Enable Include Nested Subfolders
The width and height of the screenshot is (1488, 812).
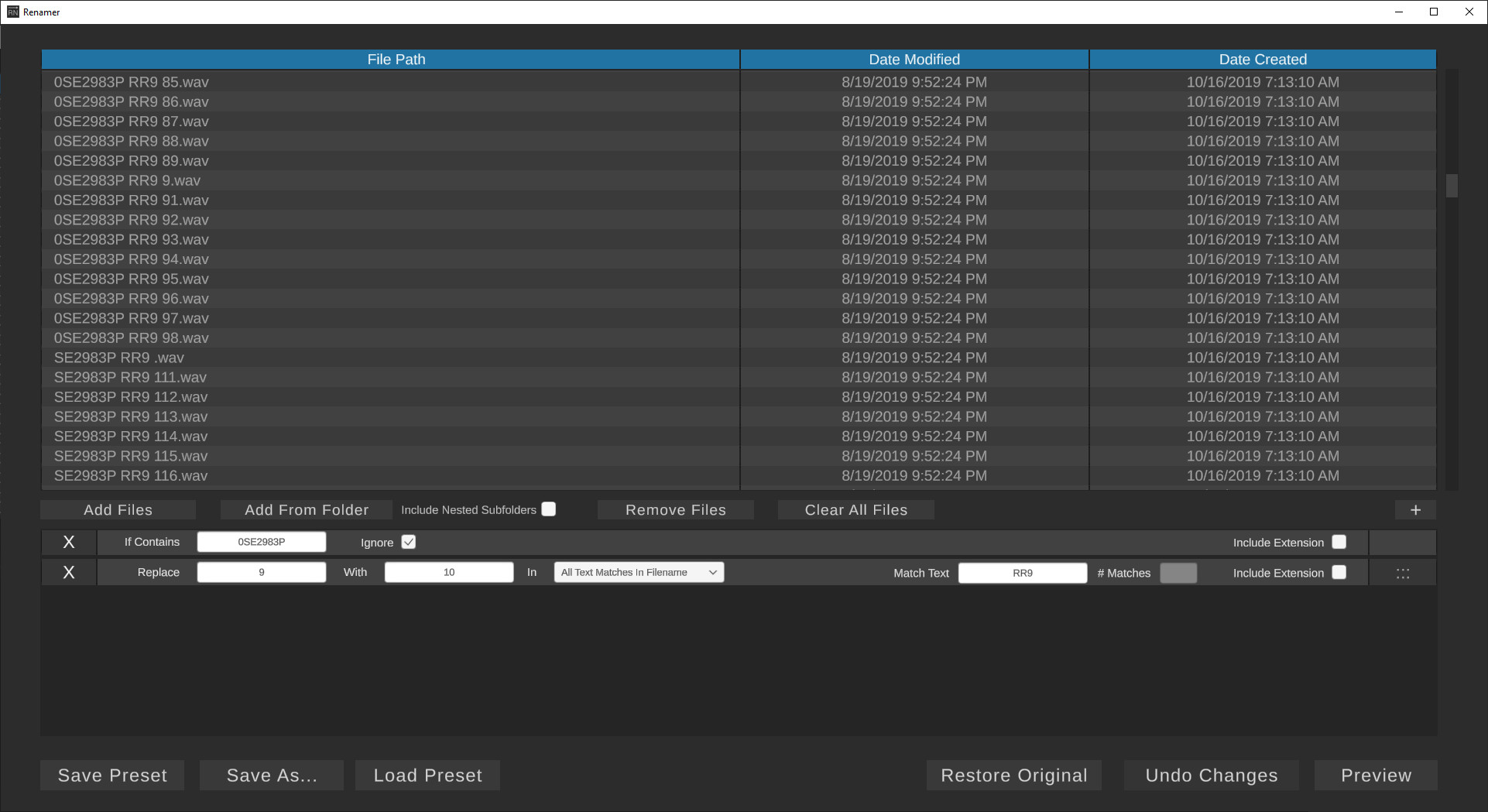(549, 509)
